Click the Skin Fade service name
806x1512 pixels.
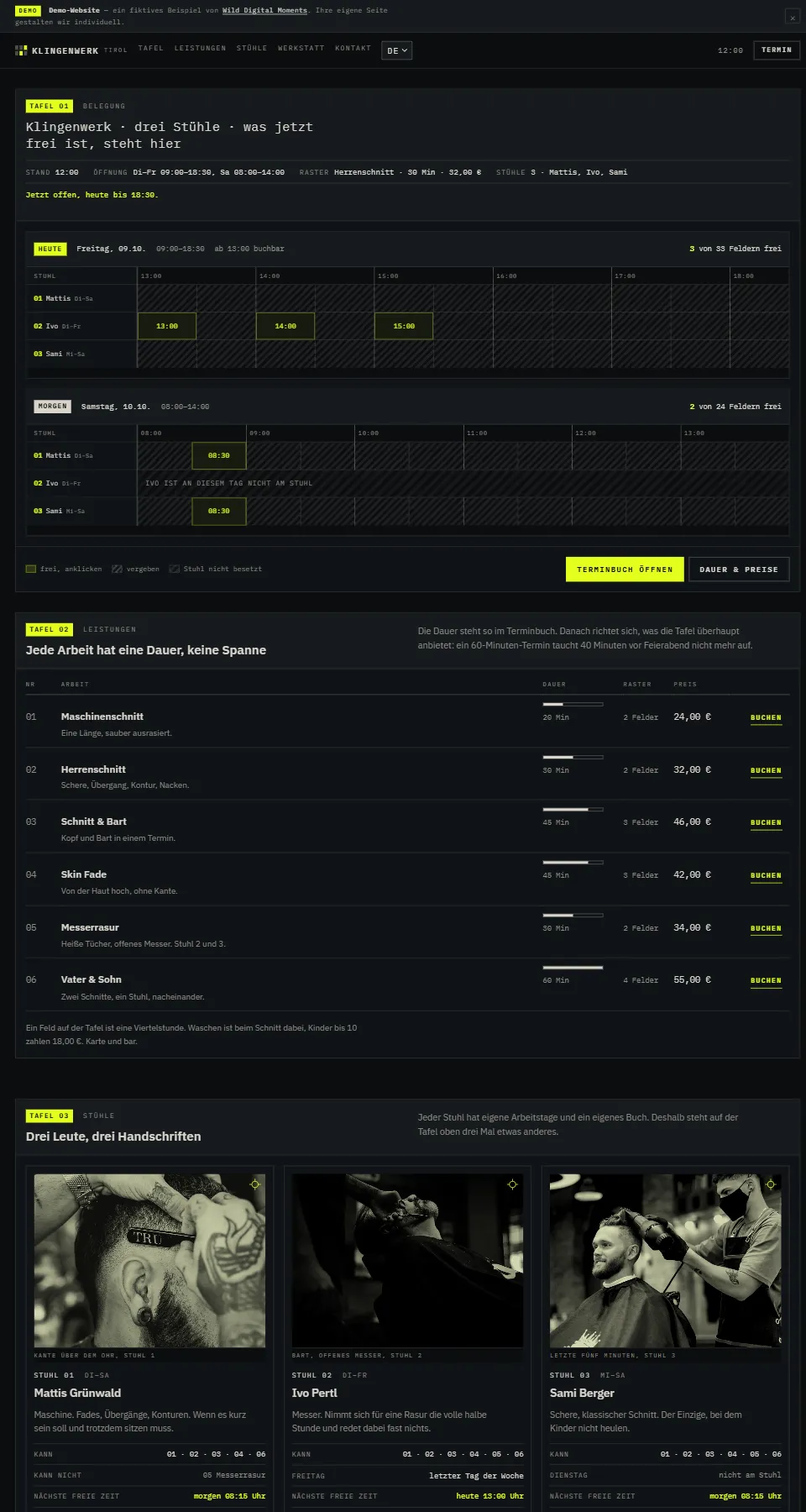coord(84,874)
